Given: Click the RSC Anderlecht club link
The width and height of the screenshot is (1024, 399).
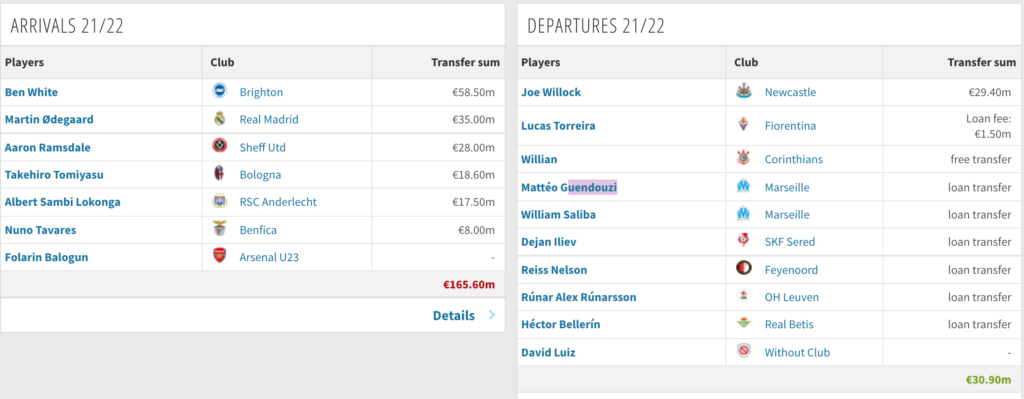Looking at the screenshot, I should [278, 202].
